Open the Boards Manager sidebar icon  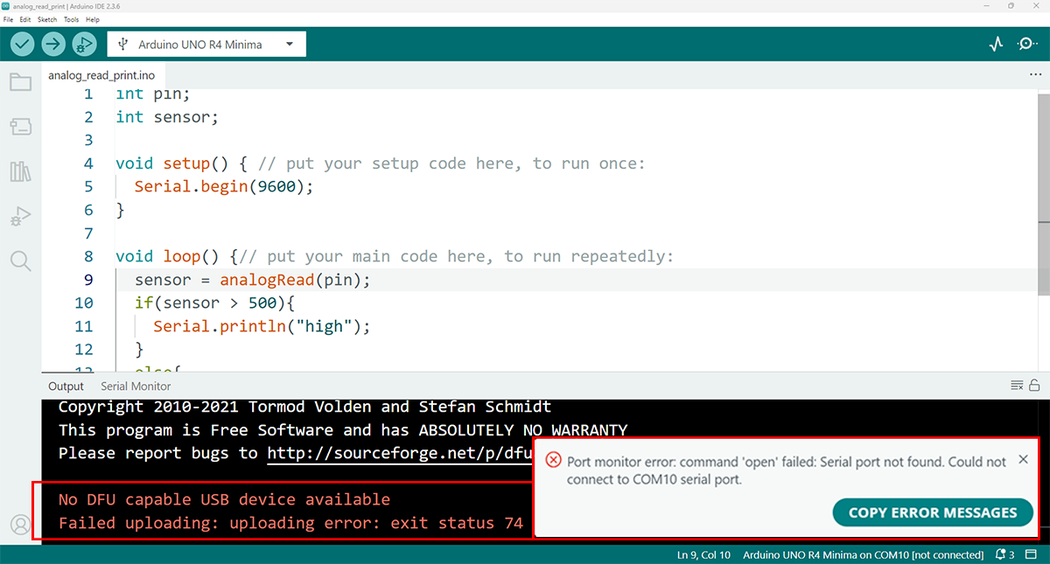pyautogui.click(x=21, y=127)
